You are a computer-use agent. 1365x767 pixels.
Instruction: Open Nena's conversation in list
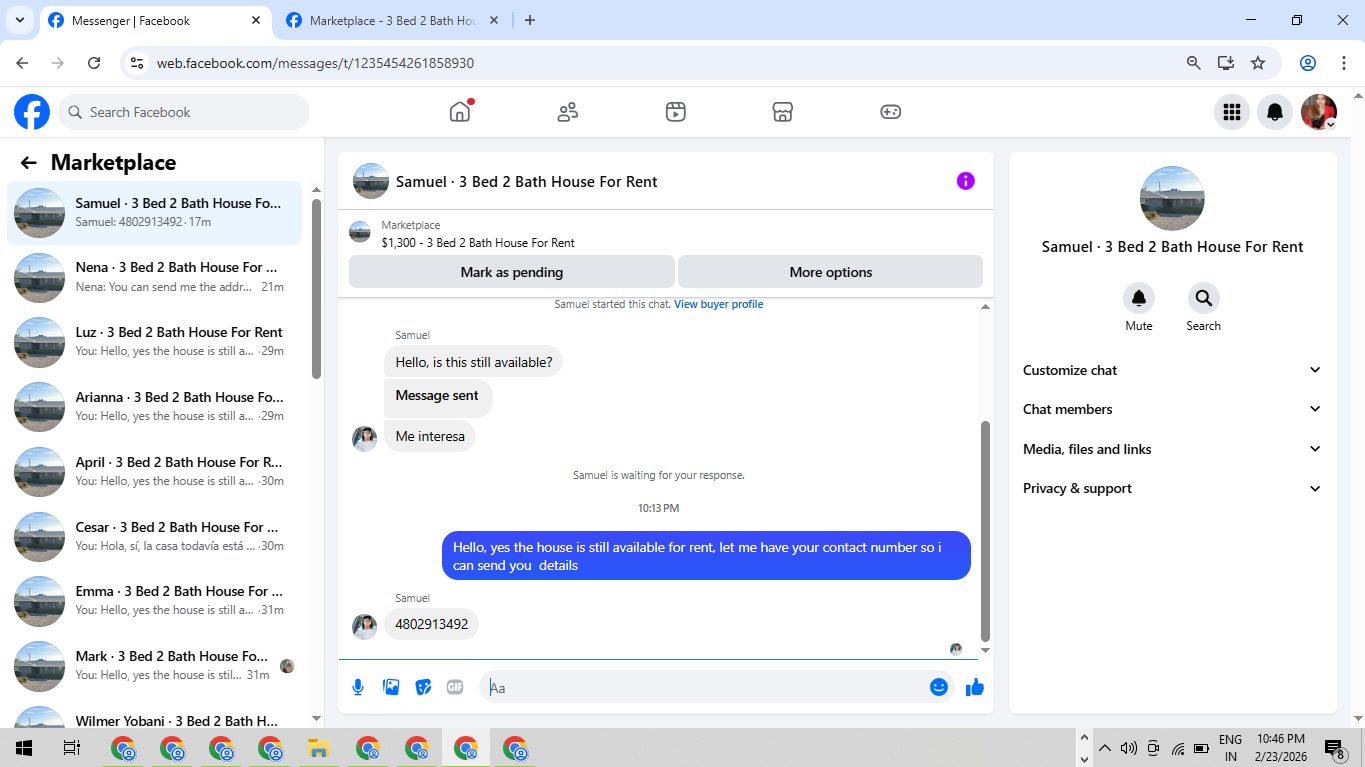(155, 277)
